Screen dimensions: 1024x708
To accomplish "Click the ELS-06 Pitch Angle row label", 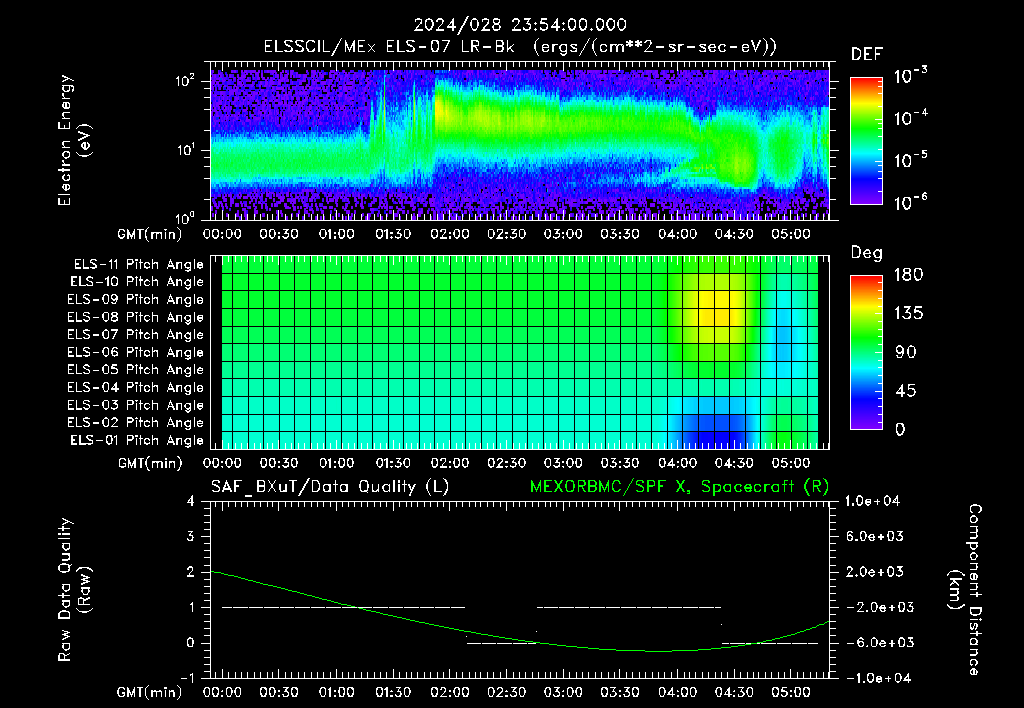I will pos(136,352).
